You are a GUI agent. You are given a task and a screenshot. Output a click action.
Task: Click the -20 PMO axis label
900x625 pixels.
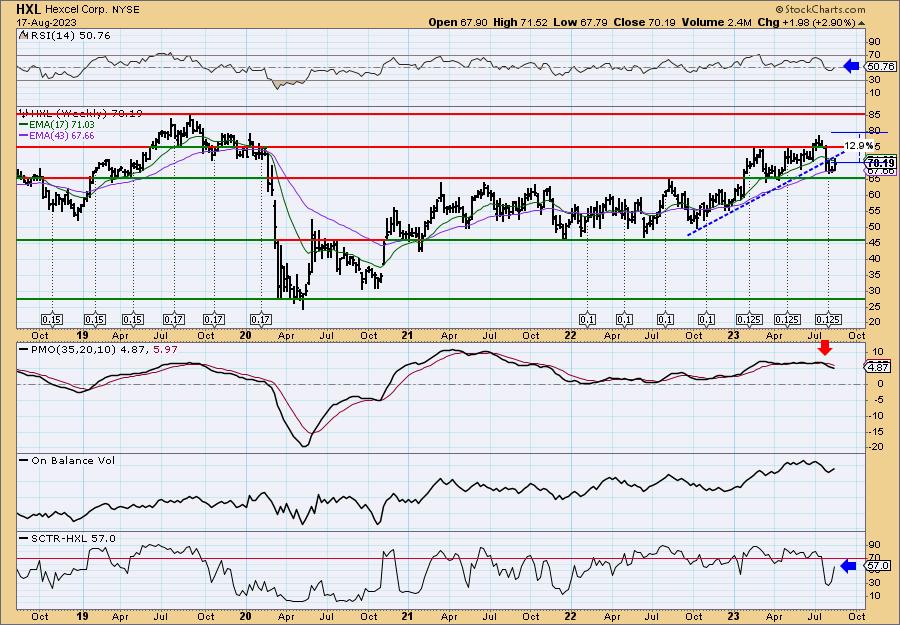(x=875, y=447)
